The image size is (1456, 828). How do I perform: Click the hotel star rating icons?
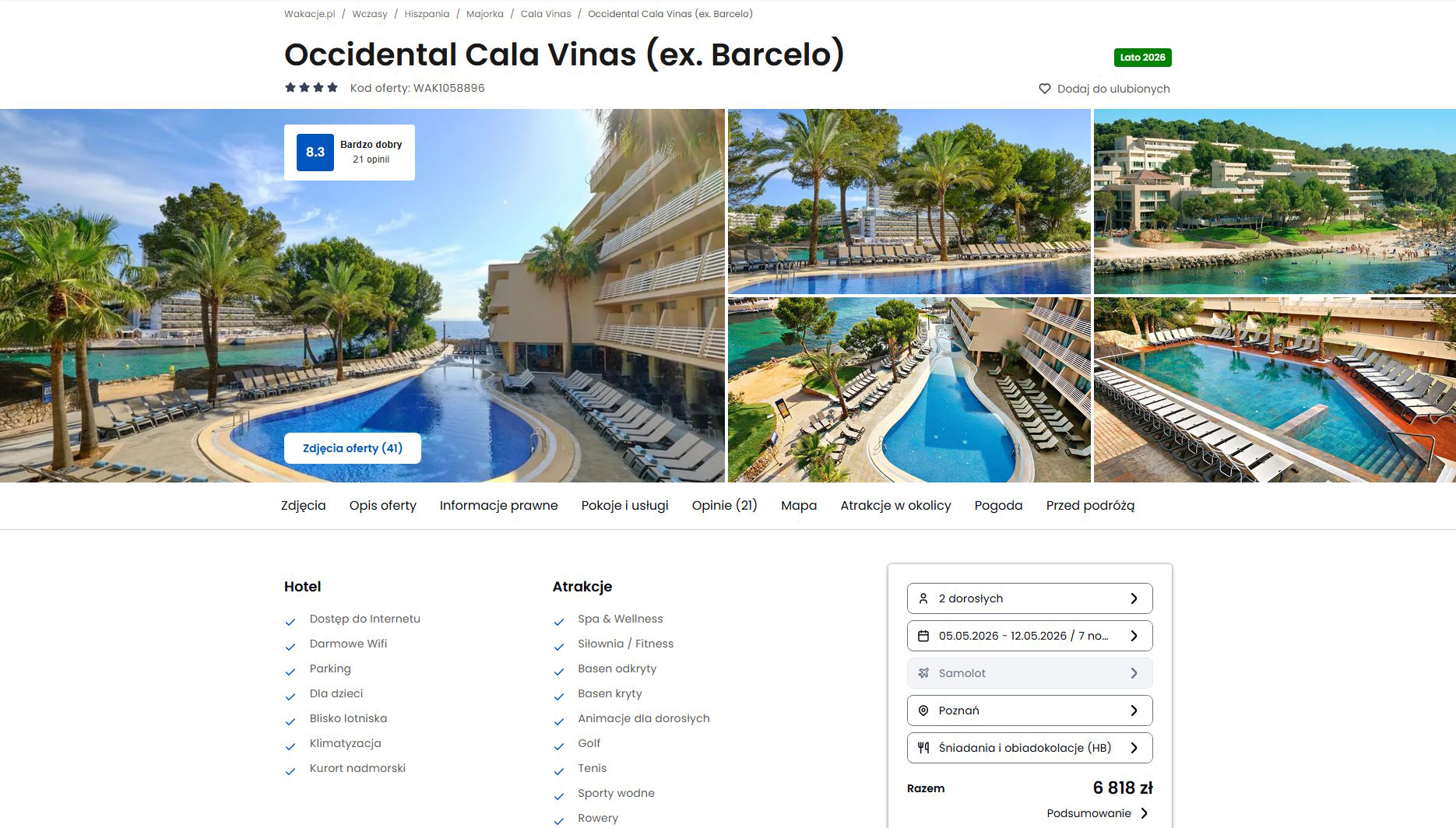point(311,88)
